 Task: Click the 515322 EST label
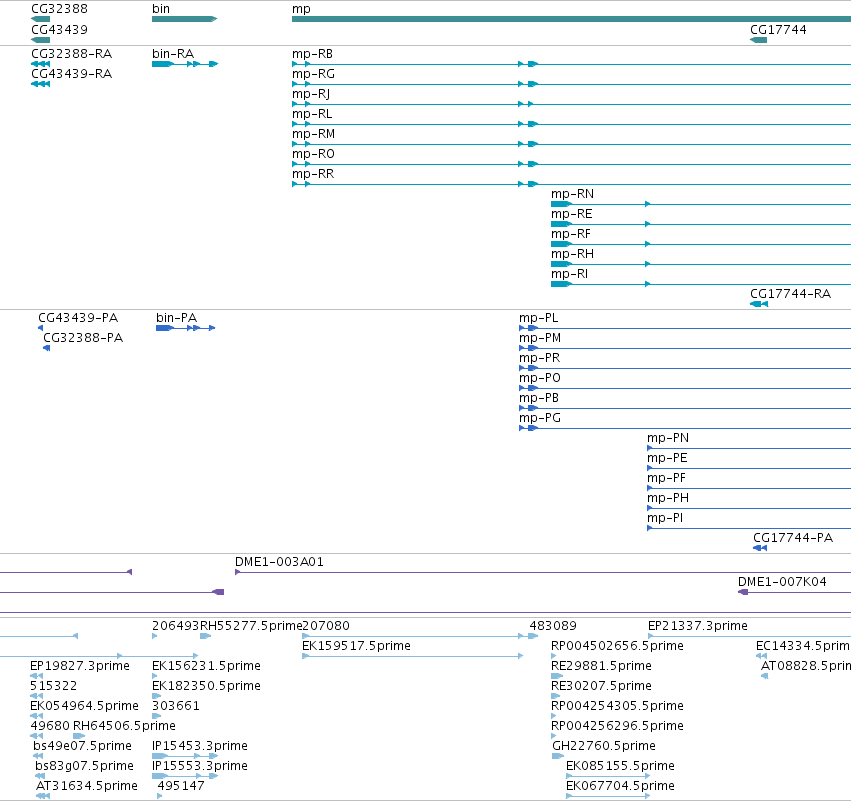[54, 686]
